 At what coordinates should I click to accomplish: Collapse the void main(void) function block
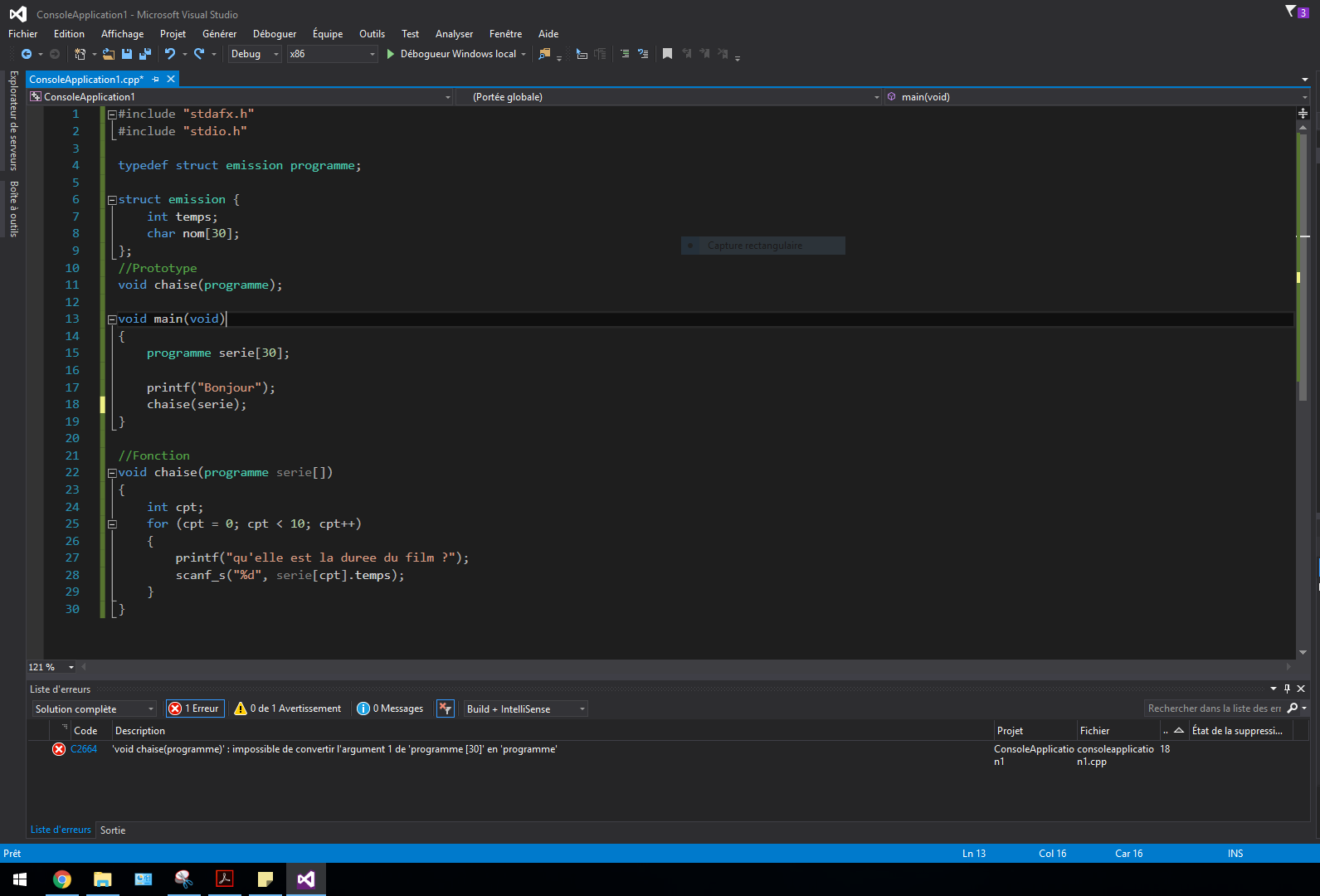[x=112, y=319]
